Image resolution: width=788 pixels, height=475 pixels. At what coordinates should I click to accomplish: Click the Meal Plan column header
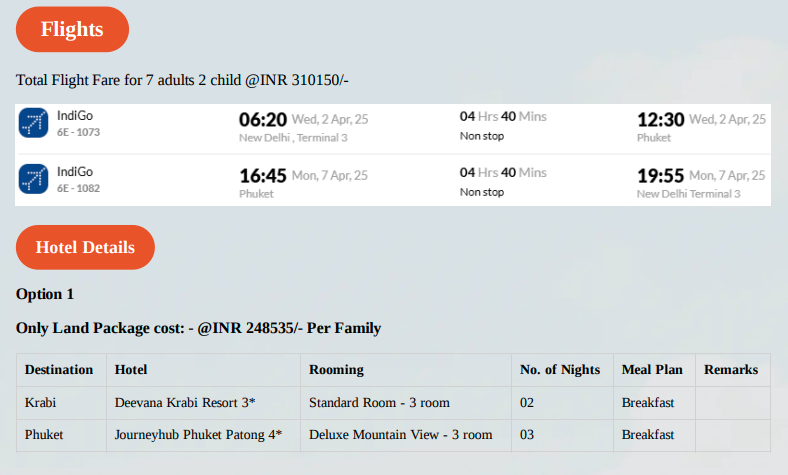click(652, 370)
